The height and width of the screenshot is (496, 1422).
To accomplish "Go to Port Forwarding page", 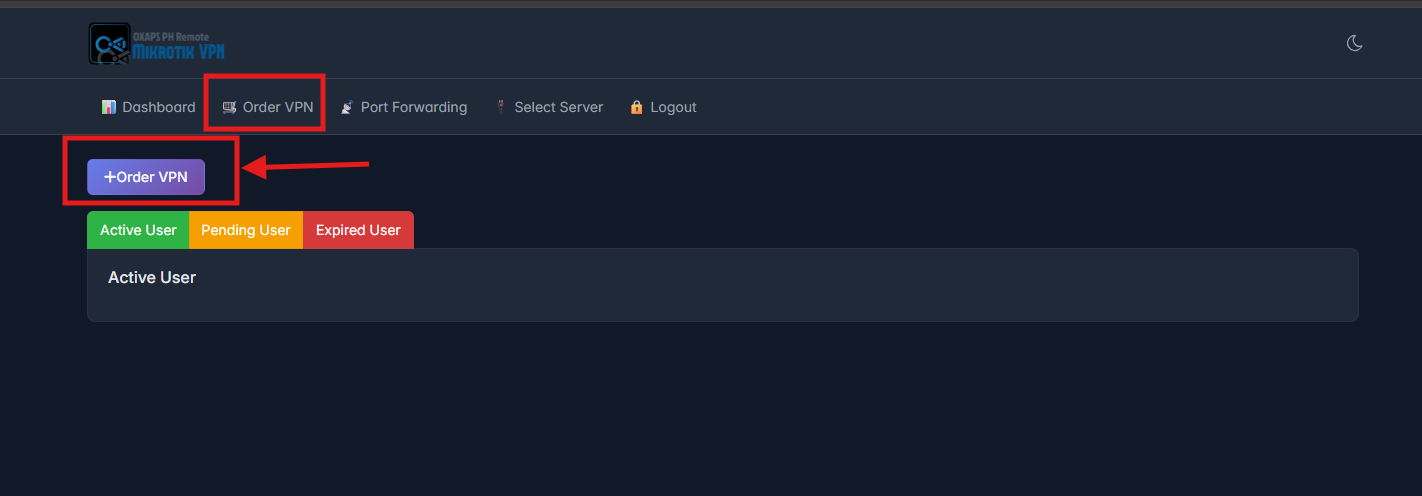I will (404, 107).
